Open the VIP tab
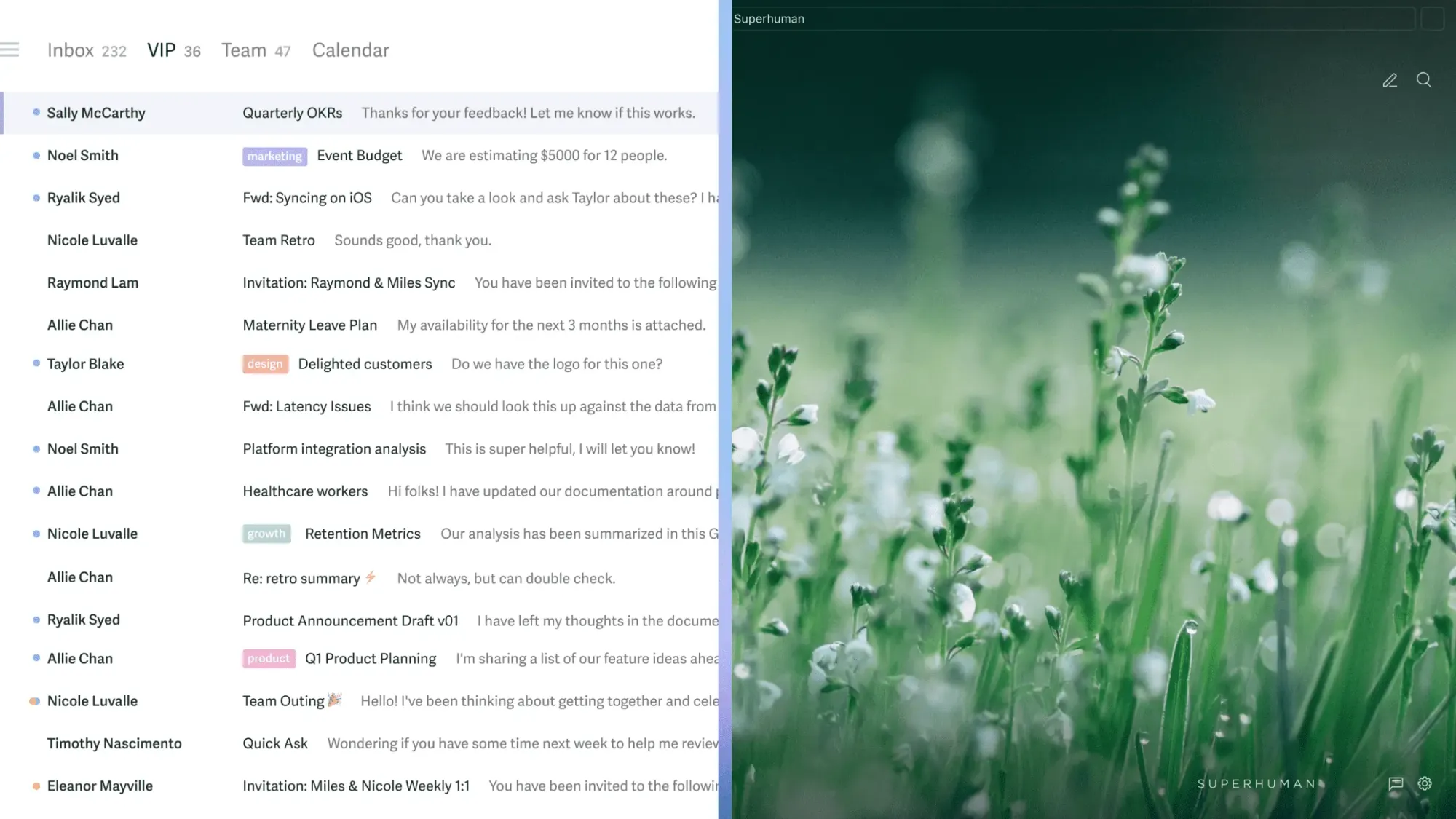This screenshot has height=819, width=1456. 160,49
